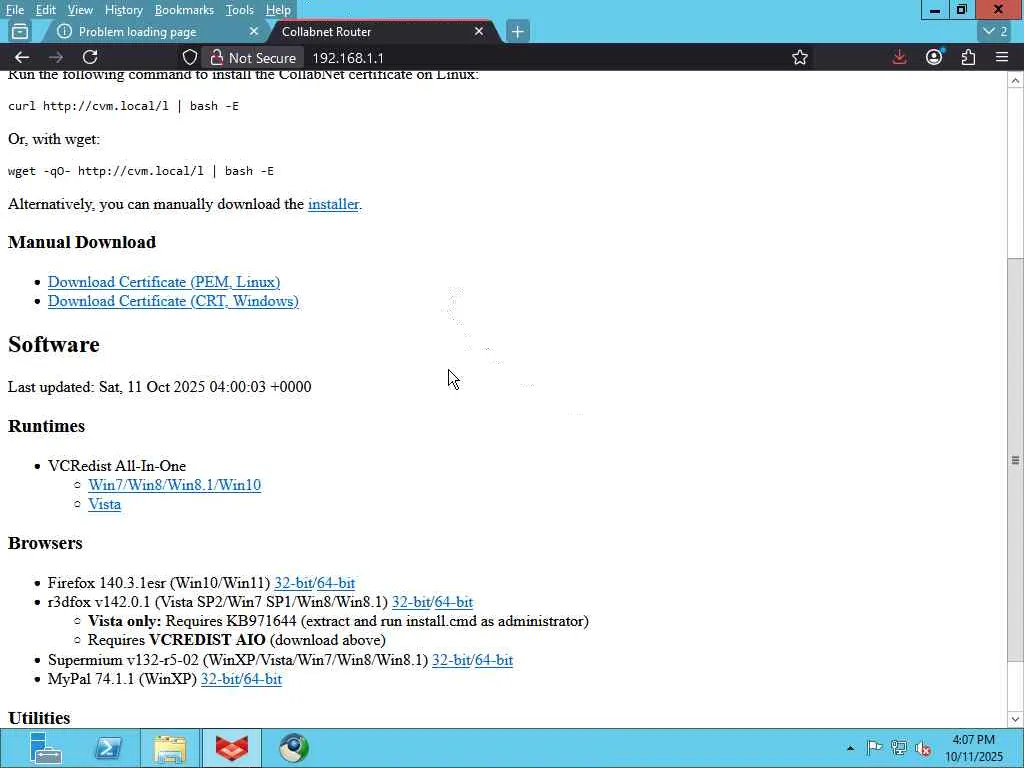Click the page scrollbar up arrow

(1015, 80)
